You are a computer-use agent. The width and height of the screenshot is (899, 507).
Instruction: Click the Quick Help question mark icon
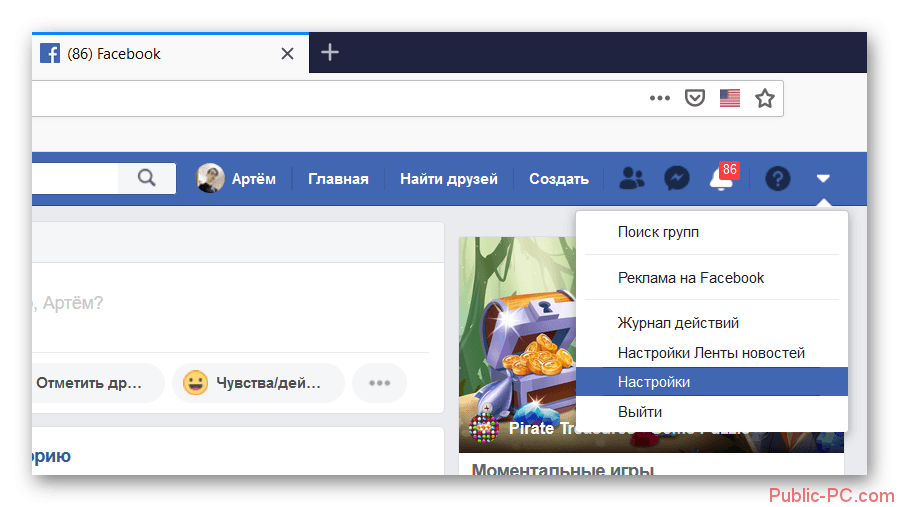(x=777, y=179)
